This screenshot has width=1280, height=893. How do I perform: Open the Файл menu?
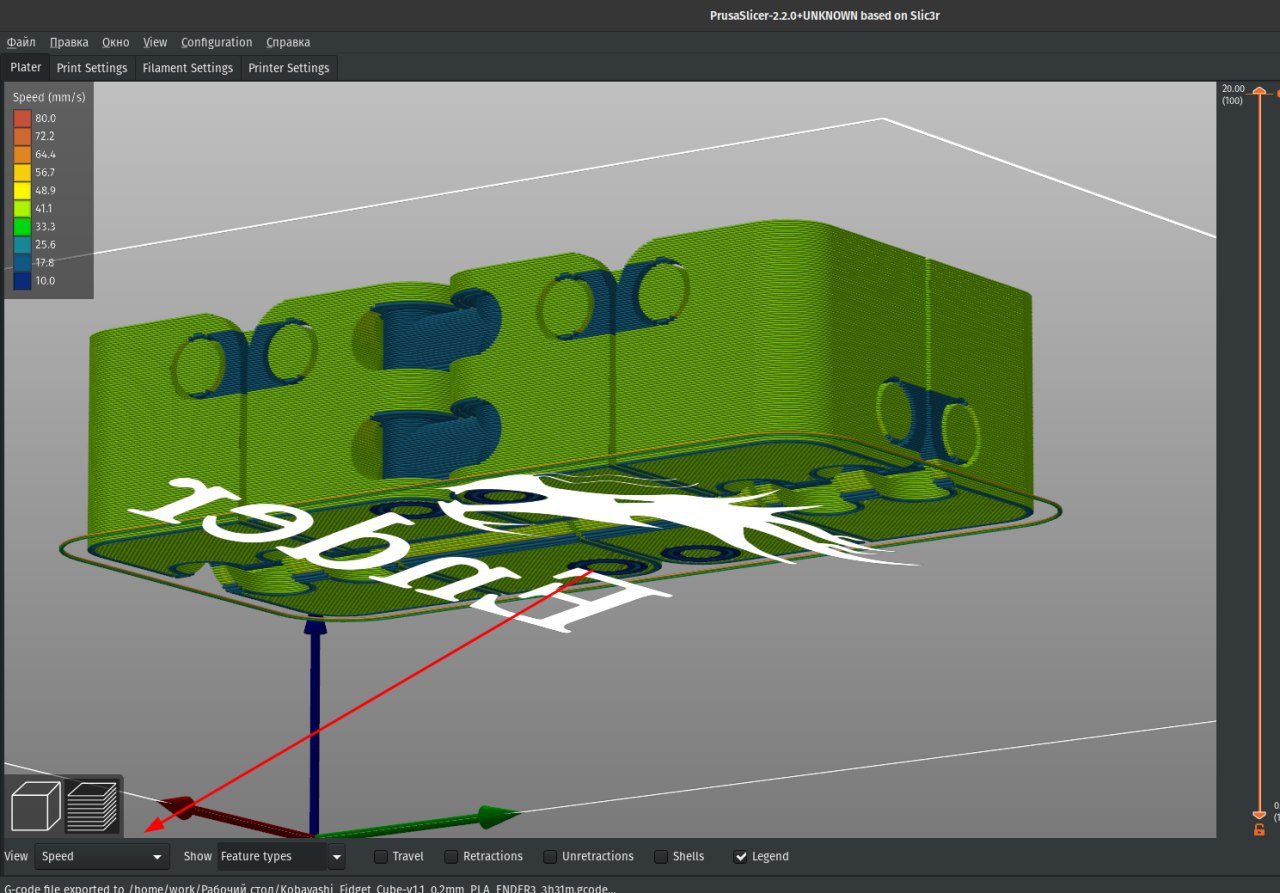tap(21, 42)
